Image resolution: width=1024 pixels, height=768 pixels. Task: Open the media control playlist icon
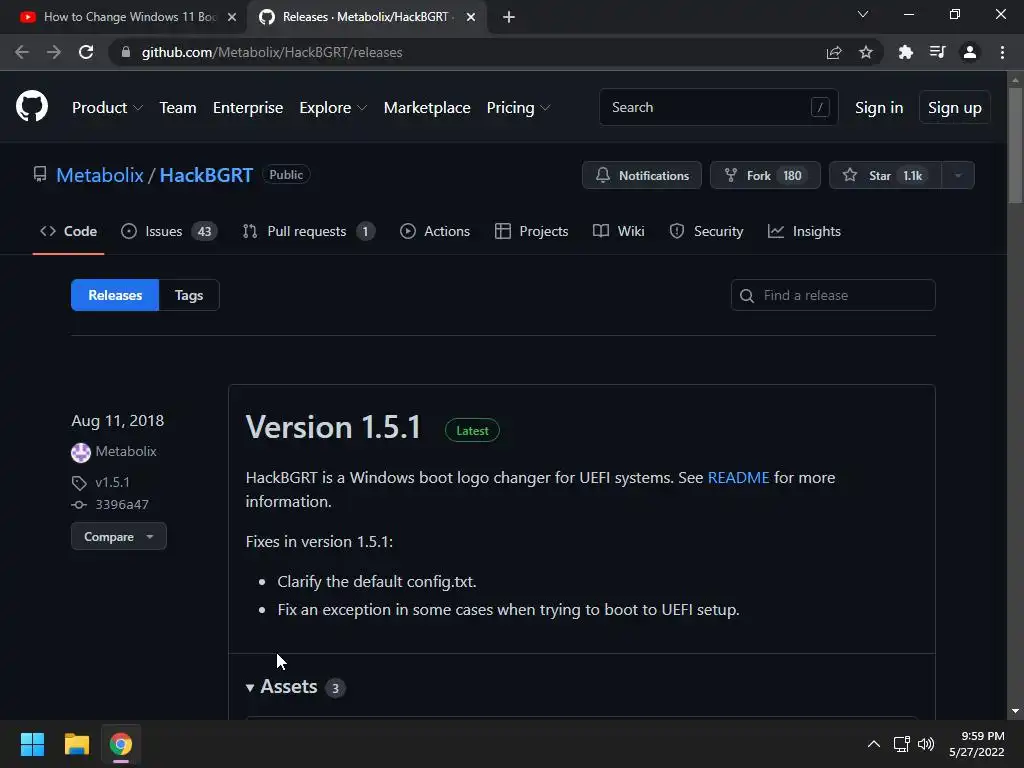(938, 52)
